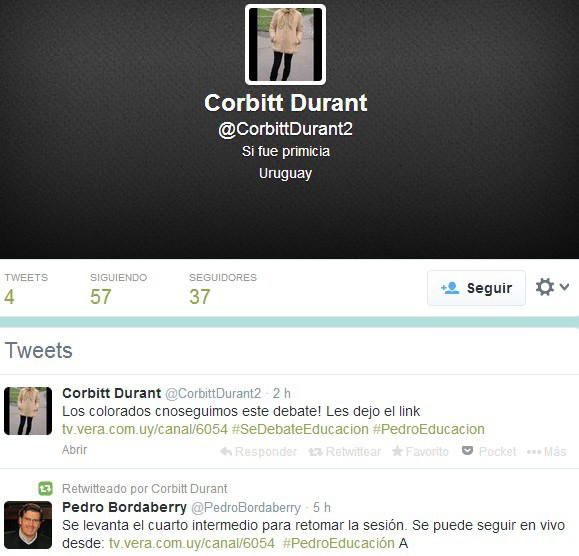The image size is (579, 556).
Task: Expand tweet with Abrir link
Action: point(75,450)
